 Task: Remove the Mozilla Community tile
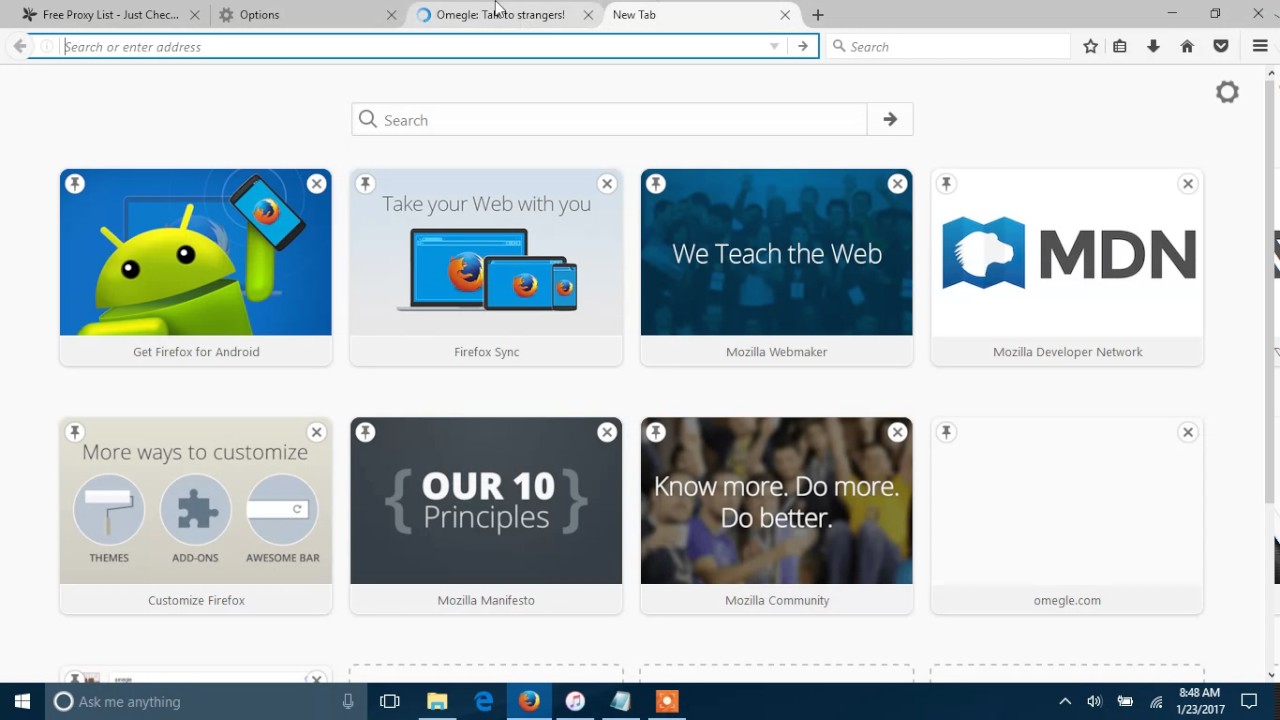(897, 432)
